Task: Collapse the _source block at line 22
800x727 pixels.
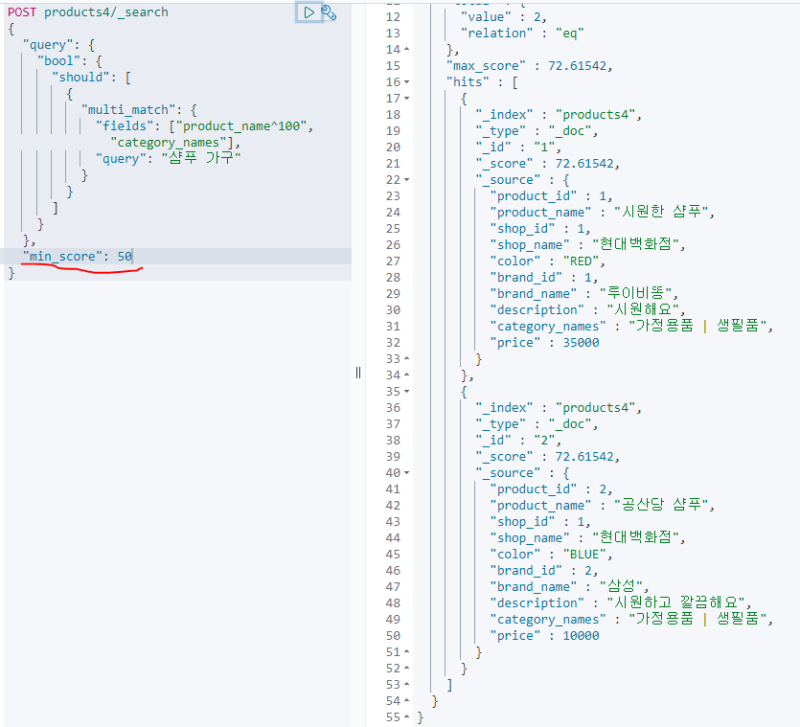Action: [x=407, y=180]
